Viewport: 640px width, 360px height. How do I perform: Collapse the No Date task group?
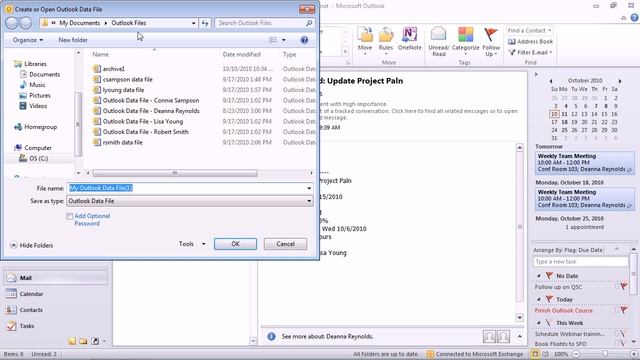tap(539, 276)
